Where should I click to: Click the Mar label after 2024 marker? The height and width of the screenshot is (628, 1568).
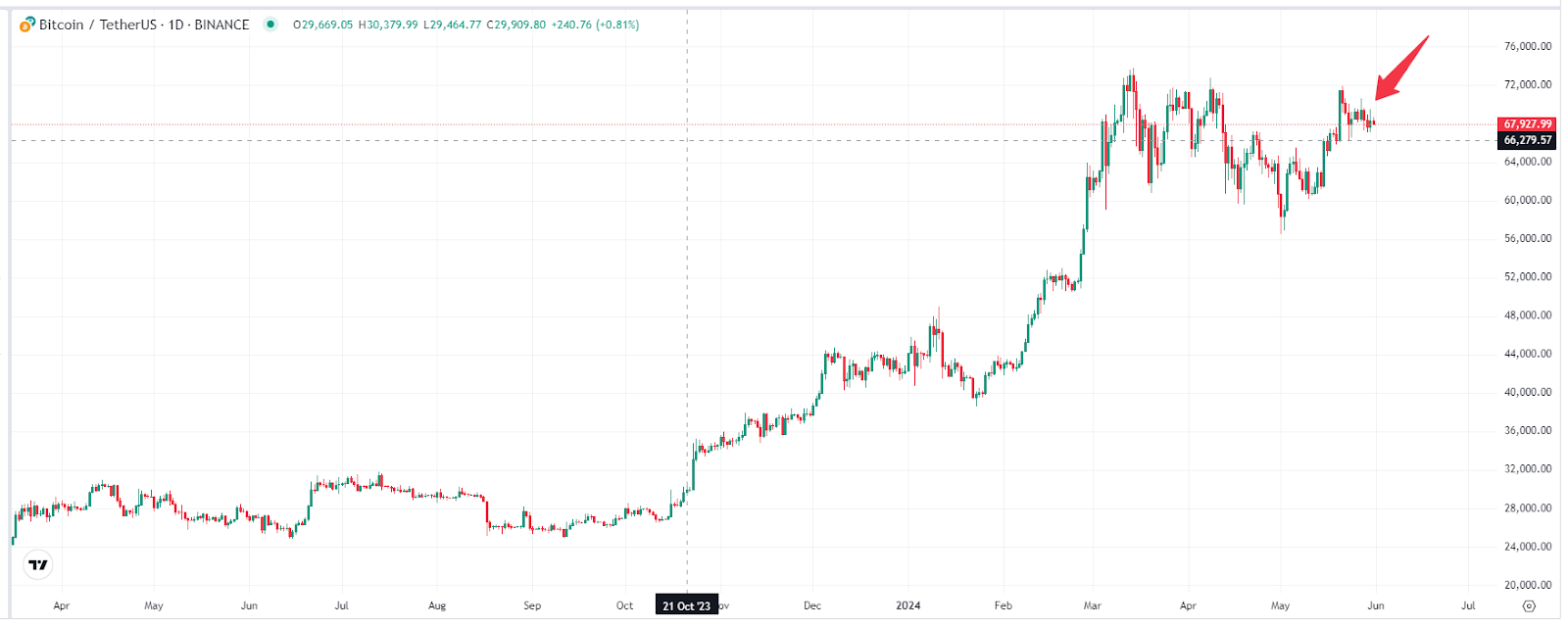coord(1093,605)
